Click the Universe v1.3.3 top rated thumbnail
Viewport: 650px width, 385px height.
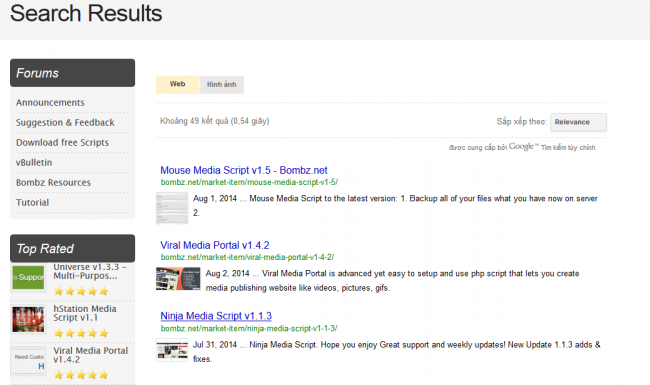(28, 277)
